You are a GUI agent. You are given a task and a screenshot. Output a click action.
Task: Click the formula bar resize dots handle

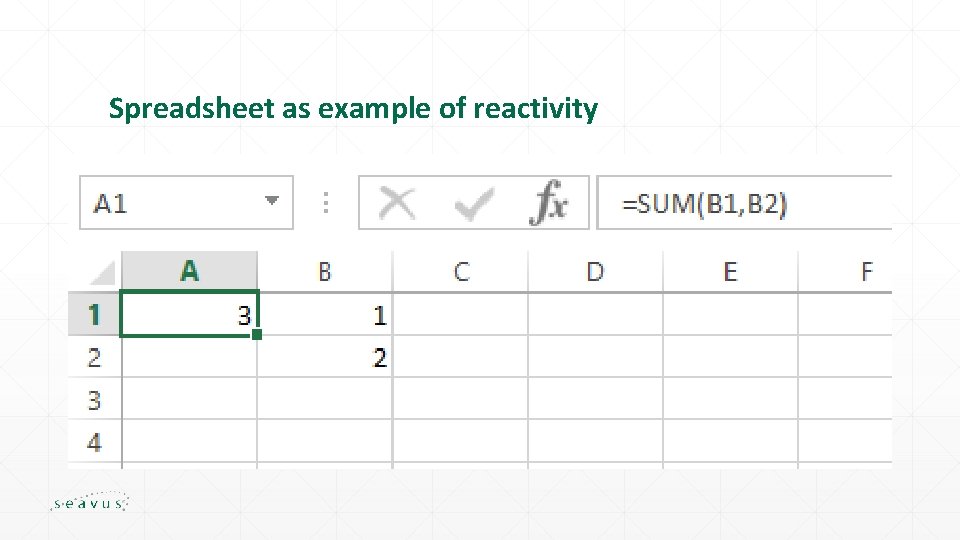(x=326, y=203)
